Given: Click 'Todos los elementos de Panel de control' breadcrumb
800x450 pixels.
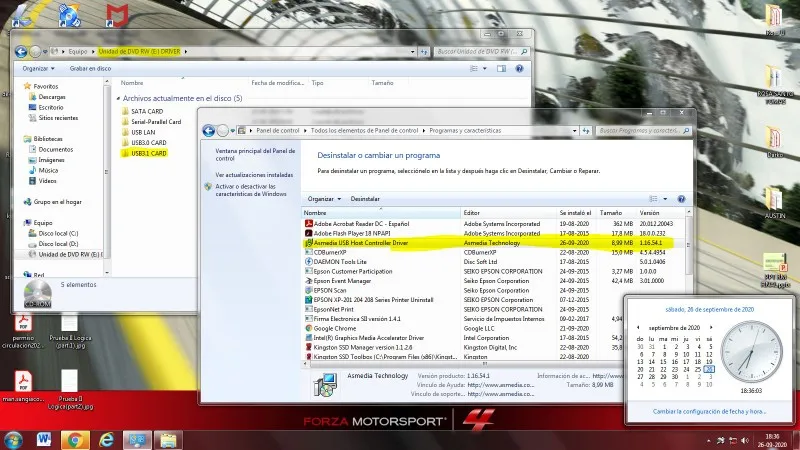Looking at the screenshot, I should [364, 131].
